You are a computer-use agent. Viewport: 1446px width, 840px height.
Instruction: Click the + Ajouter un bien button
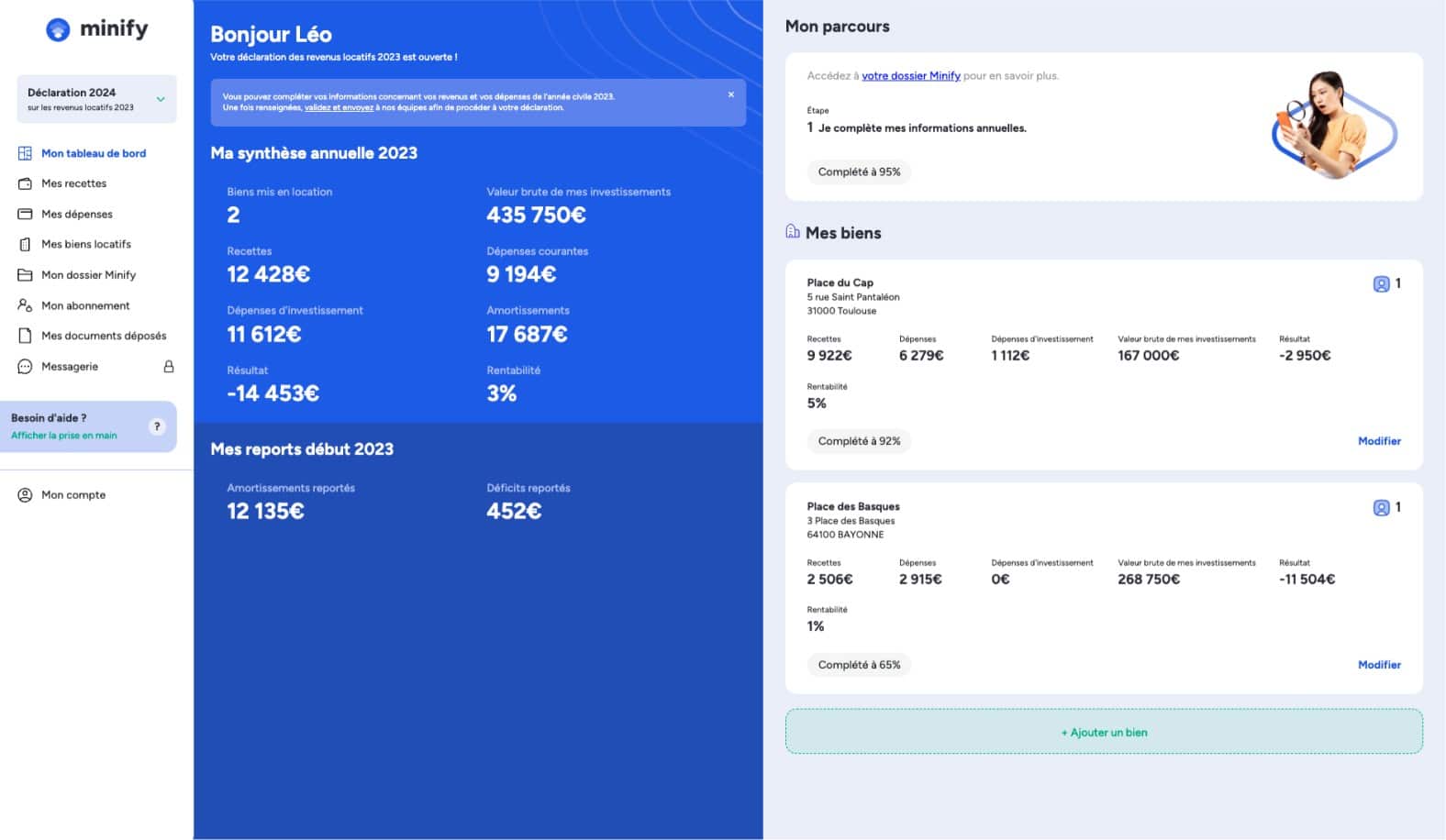pyautogui.click(x=1104, y=732)
